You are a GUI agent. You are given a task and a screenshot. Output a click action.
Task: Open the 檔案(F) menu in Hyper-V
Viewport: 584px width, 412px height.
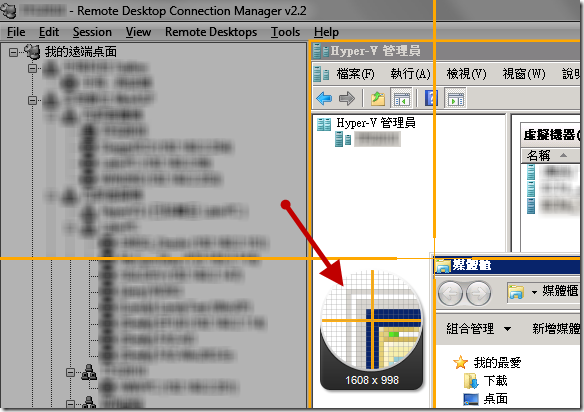point(355,74)
